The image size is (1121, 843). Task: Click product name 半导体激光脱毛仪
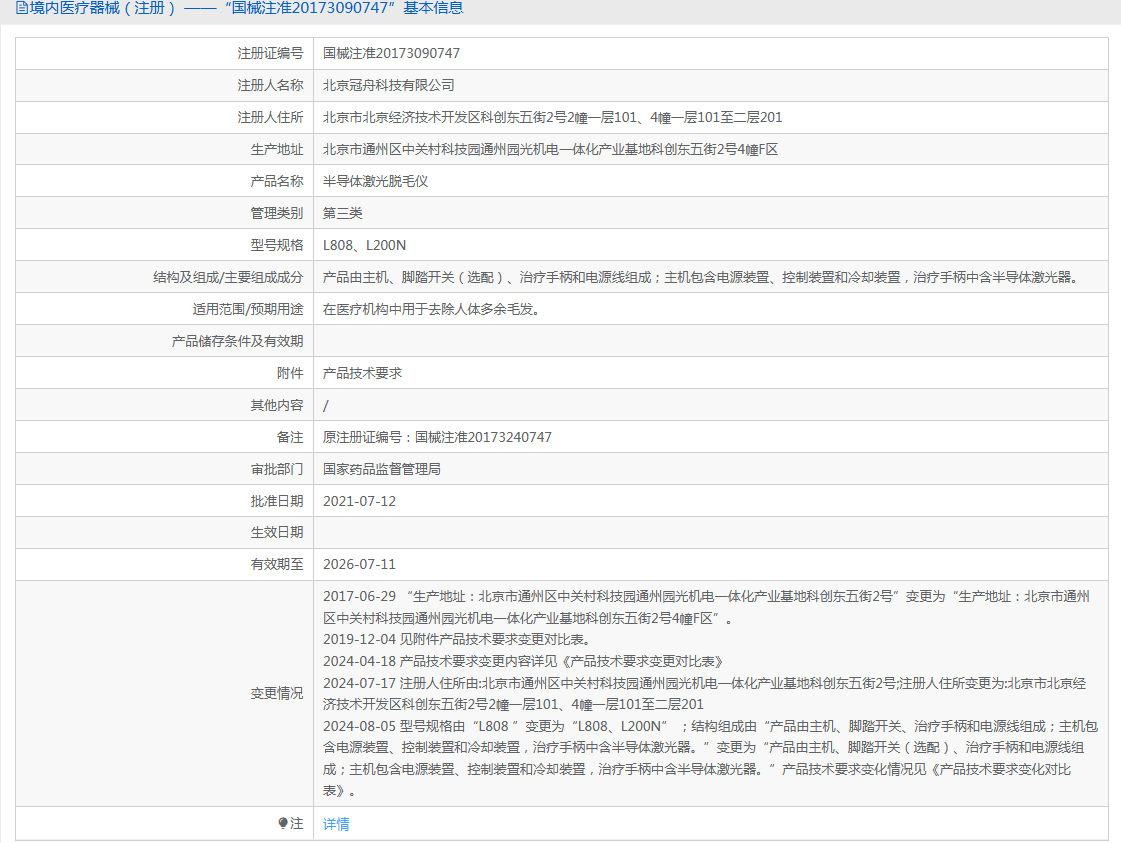click(x=375, y=182)
